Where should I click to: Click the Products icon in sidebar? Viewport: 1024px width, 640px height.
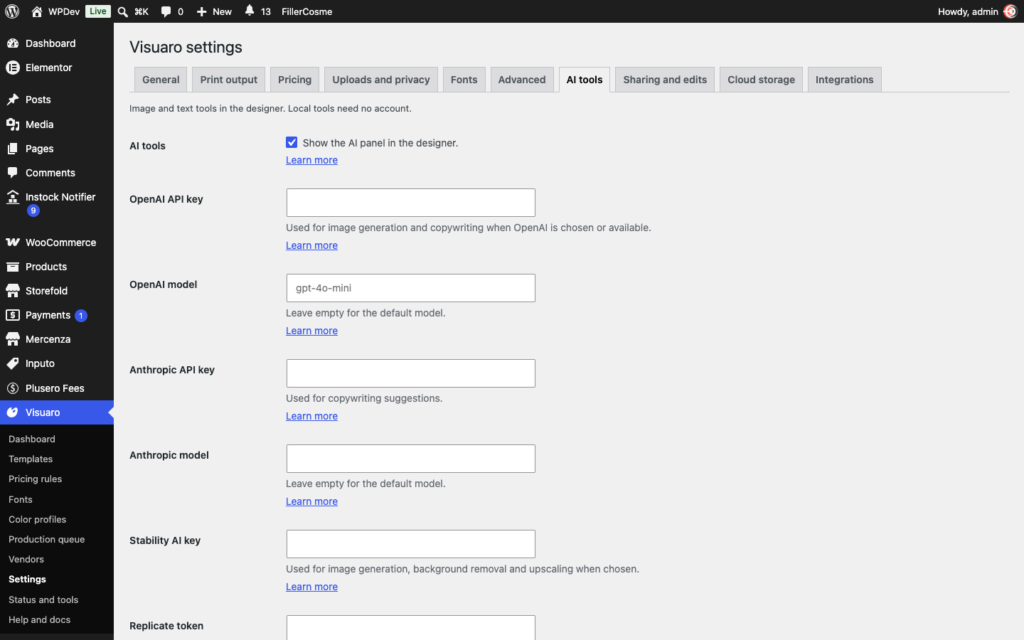point(12,266)
